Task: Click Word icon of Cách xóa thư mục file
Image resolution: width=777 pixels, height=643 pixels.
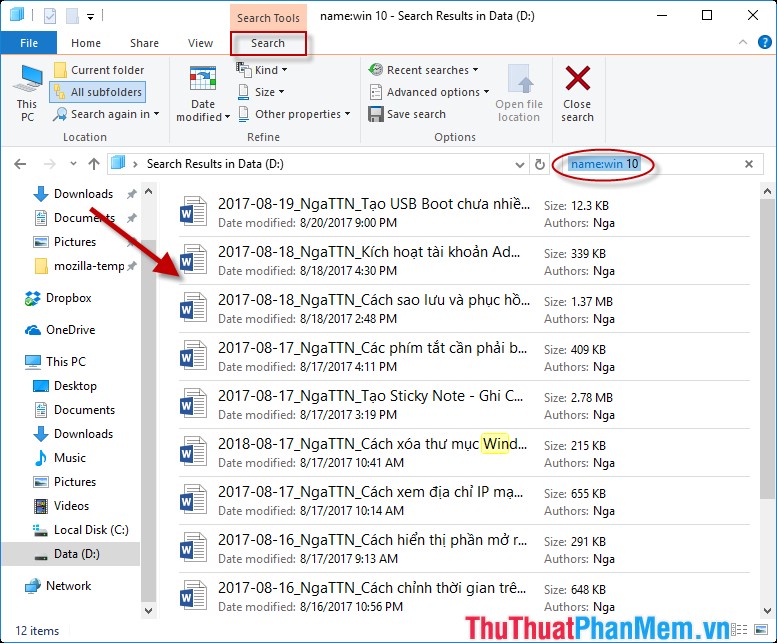Action: (193, 451)
